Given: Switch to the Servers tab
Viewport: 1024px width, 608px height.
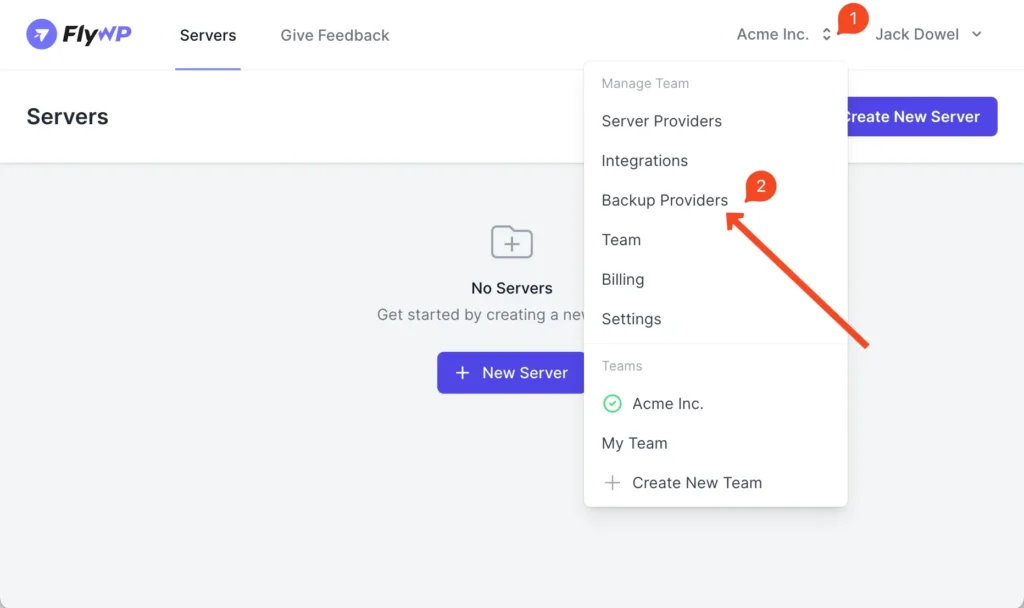Looking at the screenshot, I should [x=208, y=35].
